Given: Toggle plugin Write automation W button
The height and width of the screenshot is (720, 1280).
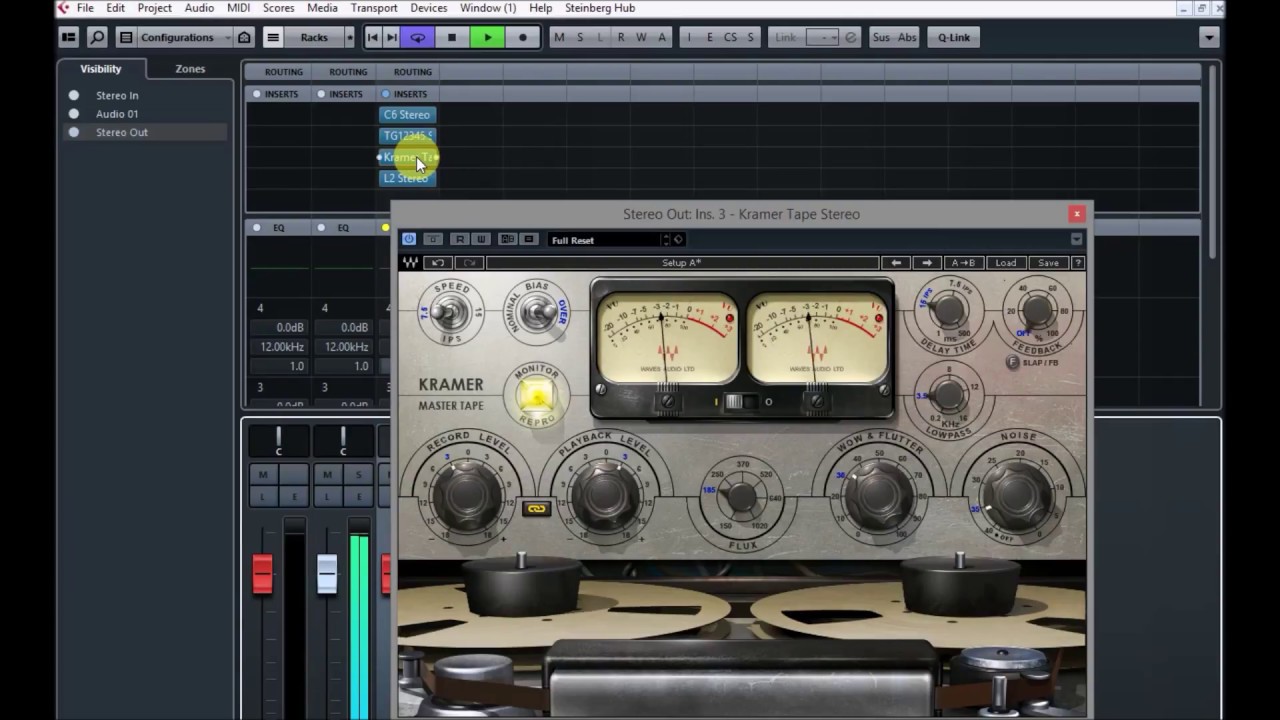Looking at the screenshot, I should tap(481, 239).
